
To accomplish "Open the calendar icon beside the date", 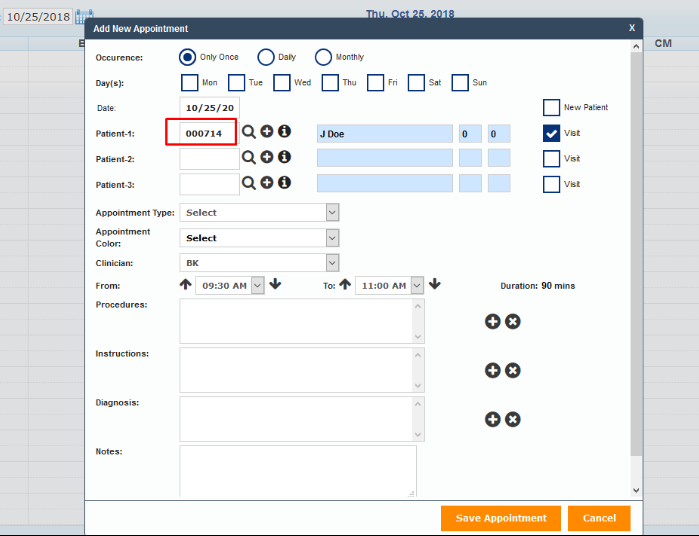I will pyautogui.click(x=84, y=17).
